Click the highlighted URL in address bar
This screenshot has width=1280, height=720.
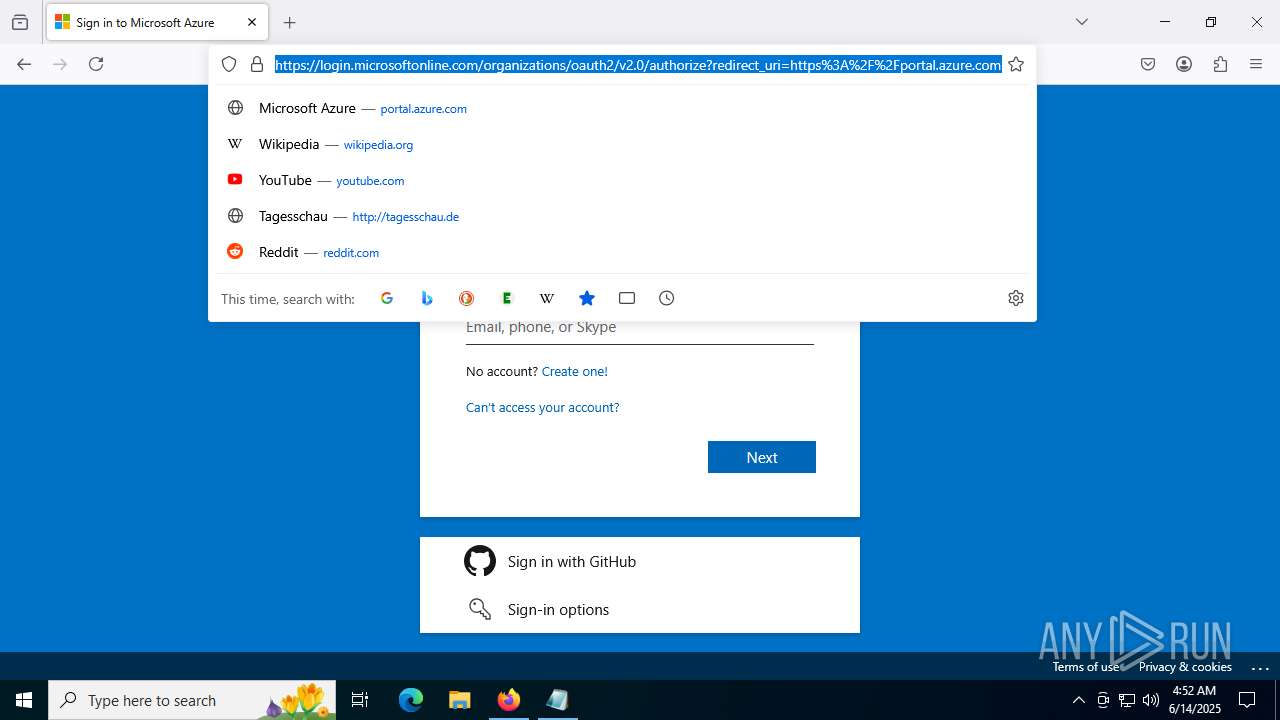click(x=638, y=65)
